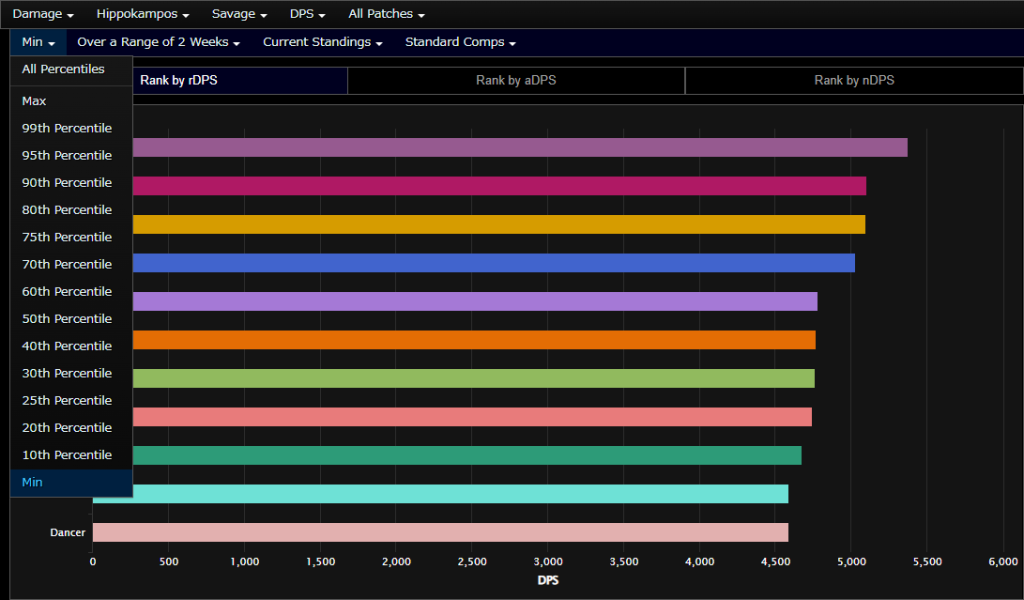Screen dimensions: 1024x600
Task: Choose Max in the percentile menu
Action: (x=71, y=101)
